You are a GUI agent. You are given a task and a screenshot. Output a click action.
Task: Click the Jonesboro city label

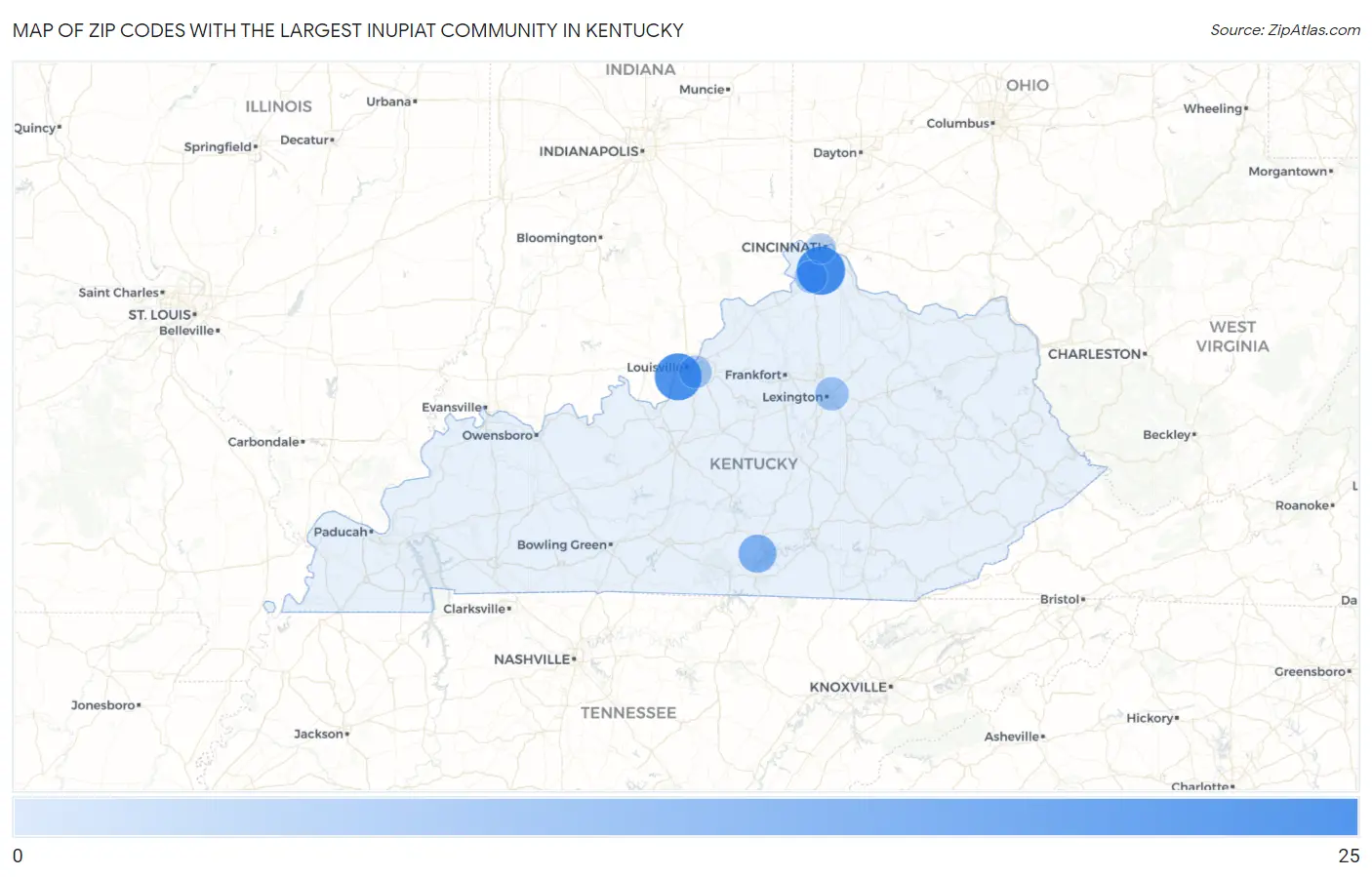(x=103, y=704)
